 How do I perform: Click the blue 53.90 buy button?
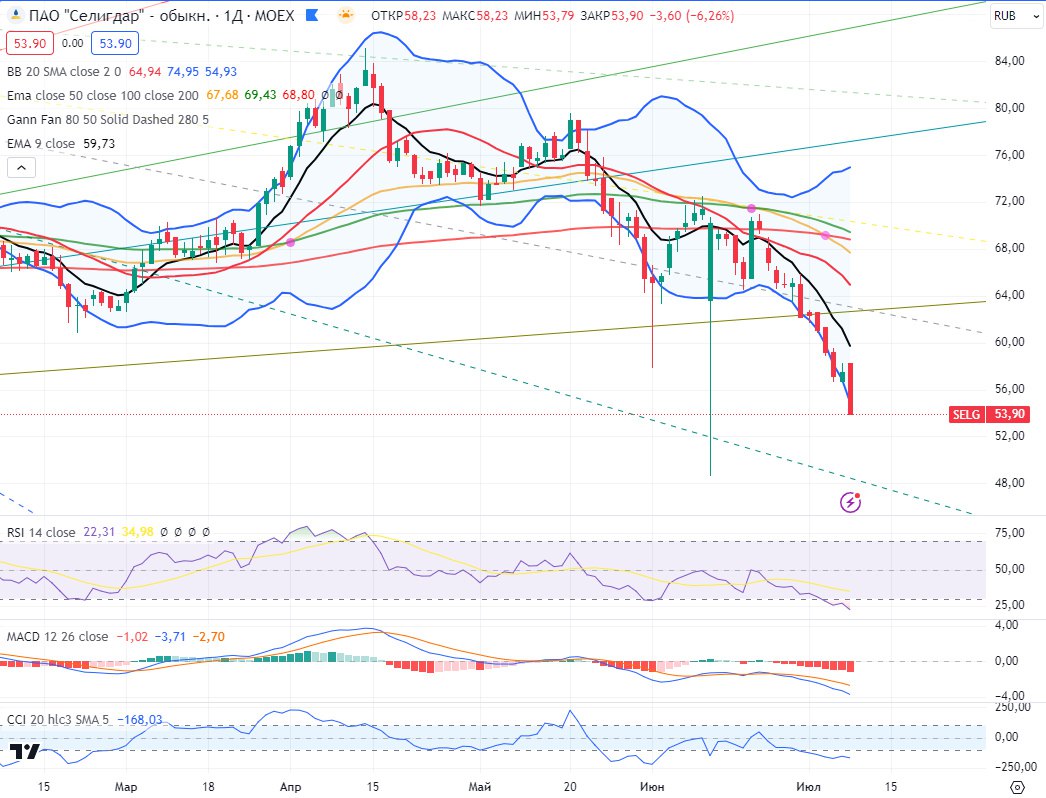(115, 43)
